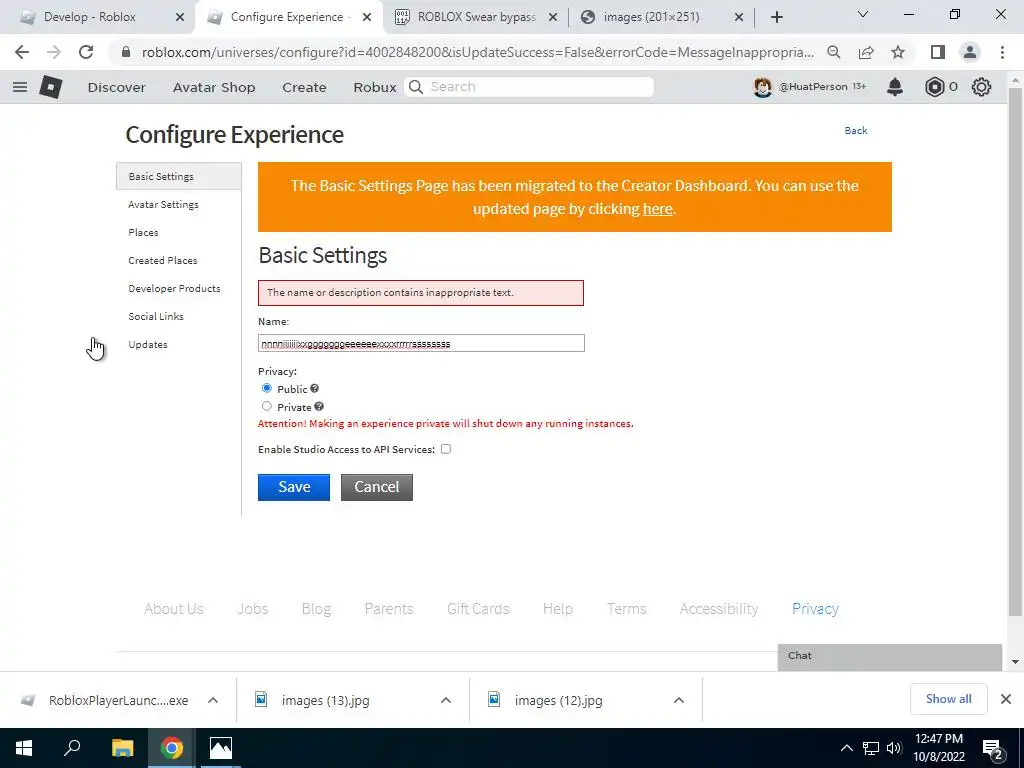Click the experience Name text field
The image size is (1024, 768).
click(x=421, y=344)
